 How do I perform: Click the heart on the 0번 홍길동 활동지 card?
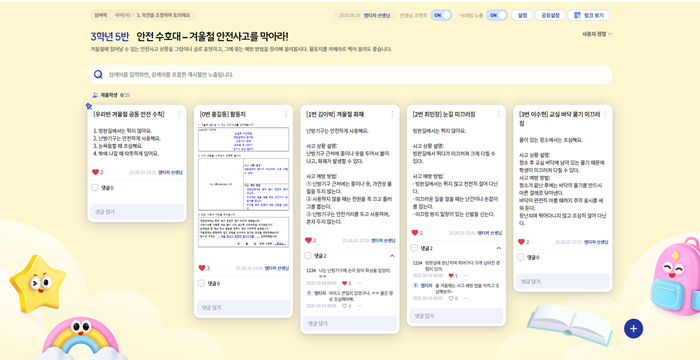point(201,268)
